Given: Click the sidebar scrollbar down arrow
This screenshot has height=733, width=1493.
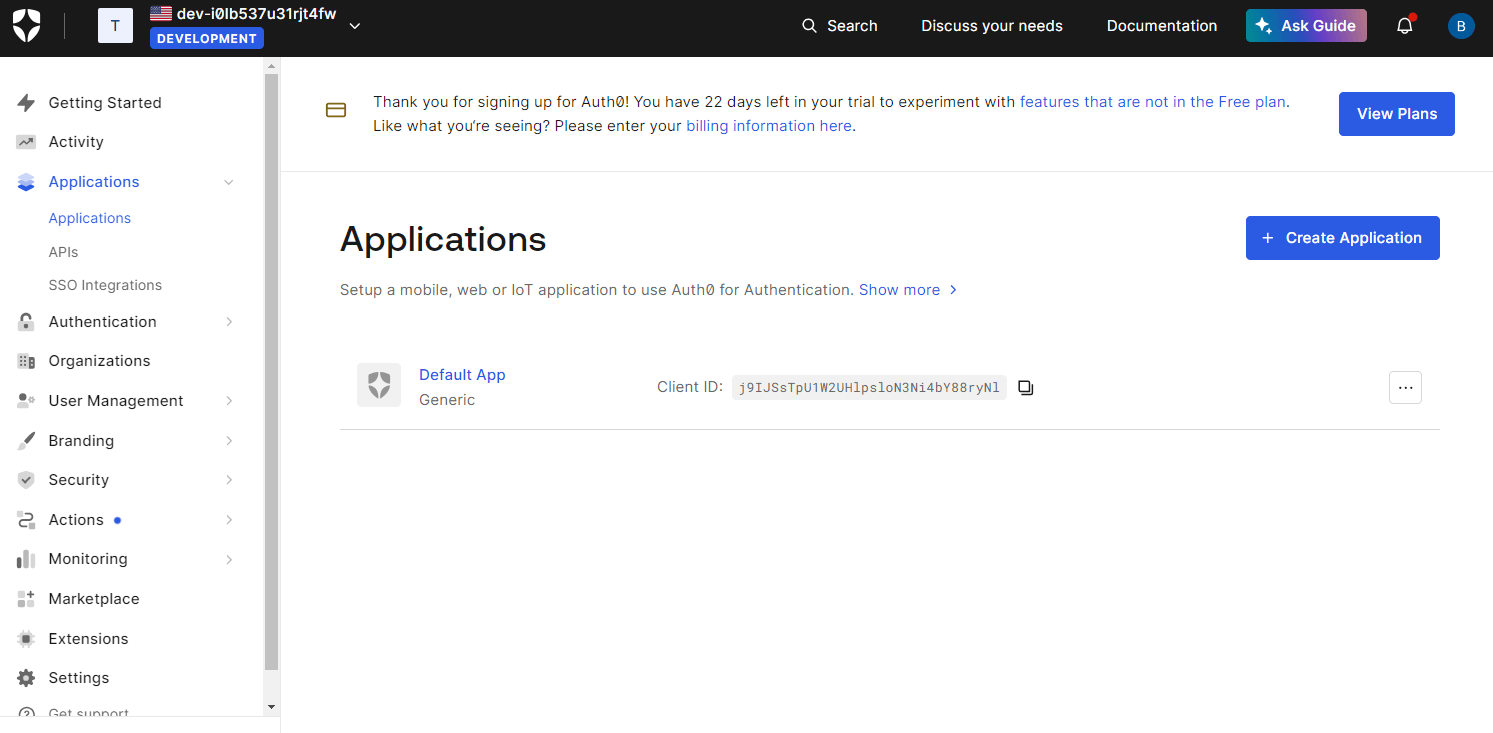Looking at the screenshot, I should pyautogui.click(x=271, y=706).
